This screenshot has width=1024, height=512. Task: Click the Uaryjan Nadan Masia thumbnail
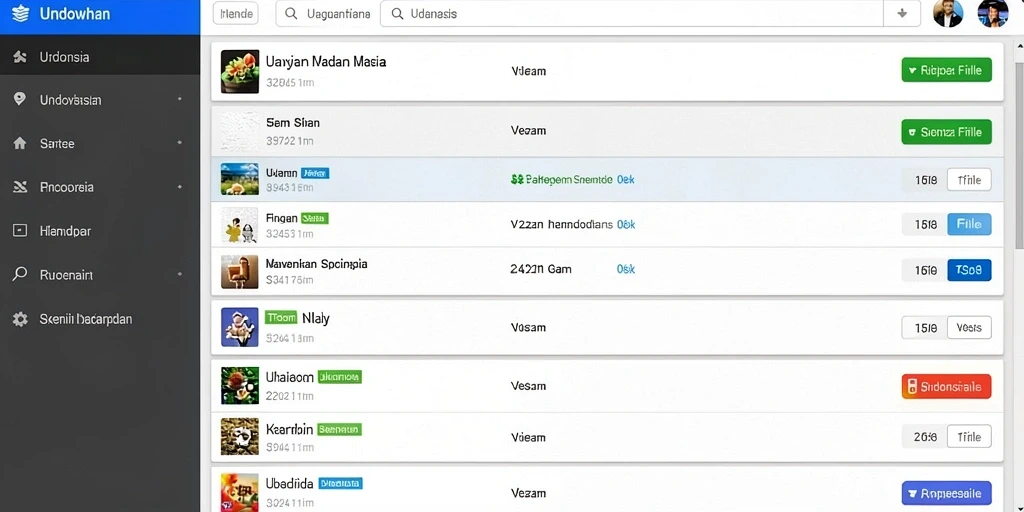240,71
